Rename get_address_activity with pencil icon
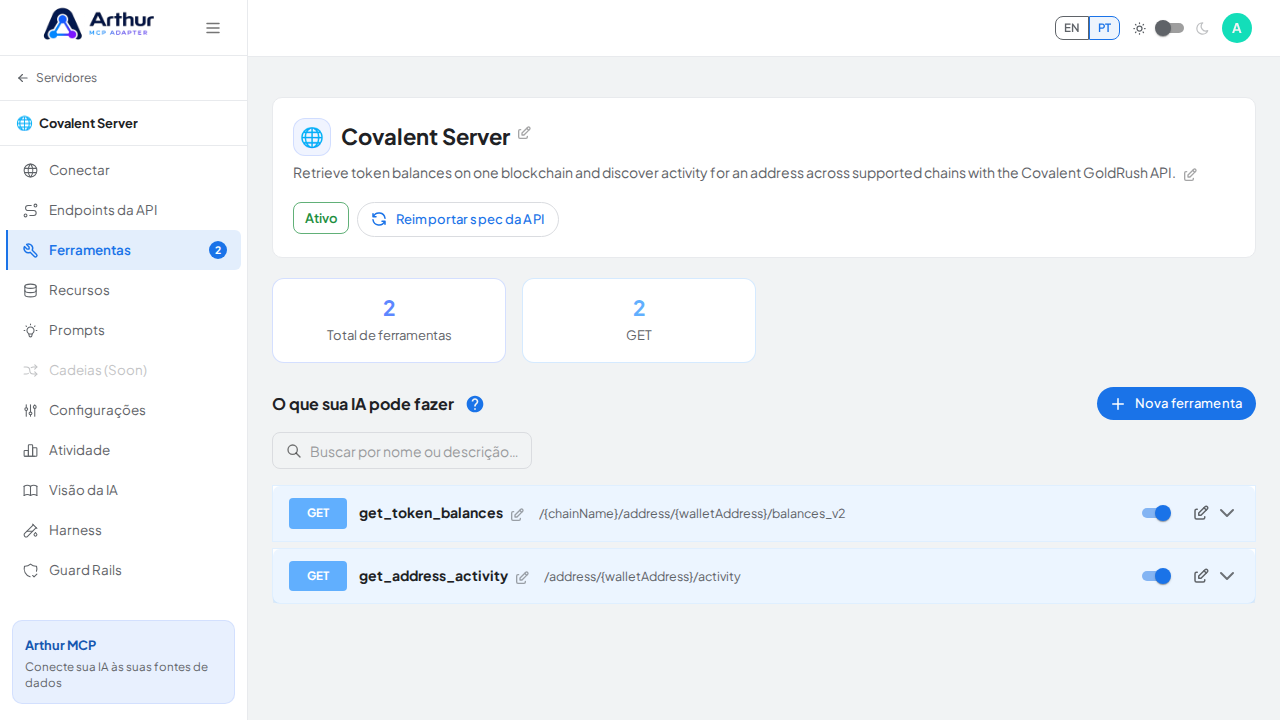The height and width of the screenshot is (720, 1280). tap(522, 578)
